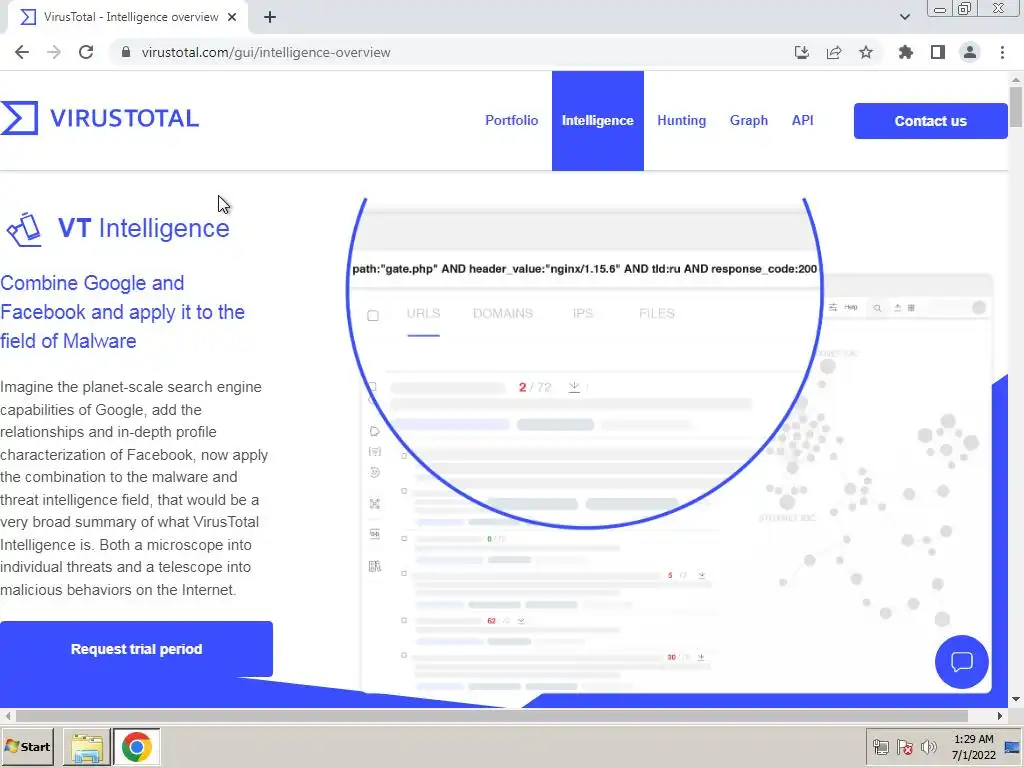Open the Chrome extensions puzzle icon

pos(905,52)
